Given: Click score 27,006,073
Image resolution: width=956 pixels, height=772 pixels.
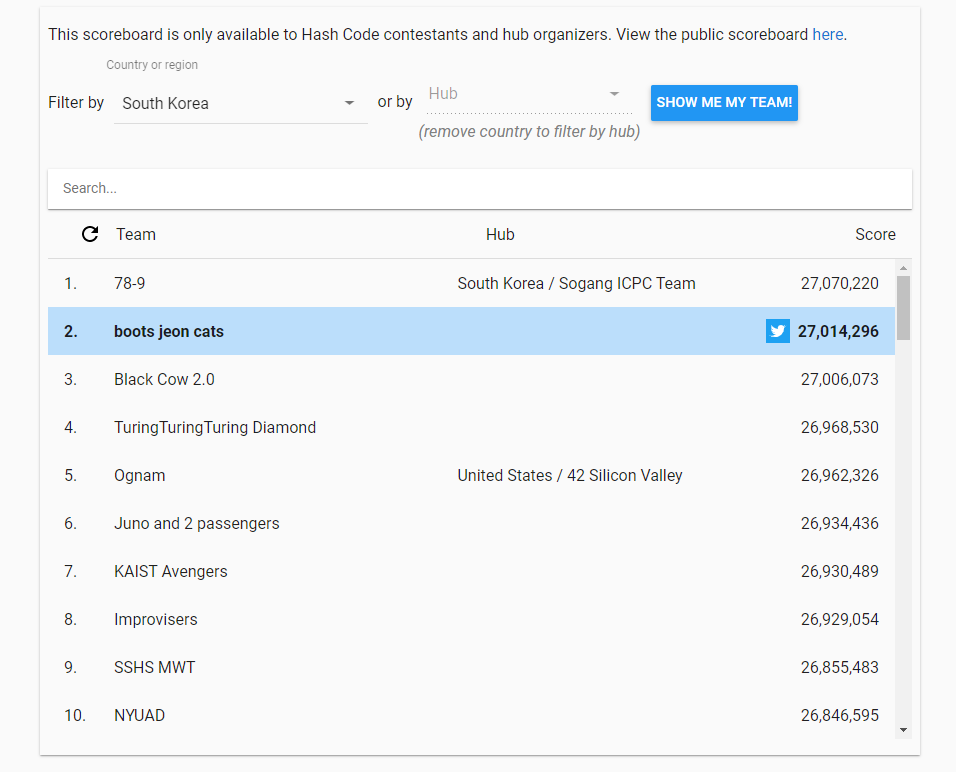Looking at the screenshot, I should click(x=840, y=379).
